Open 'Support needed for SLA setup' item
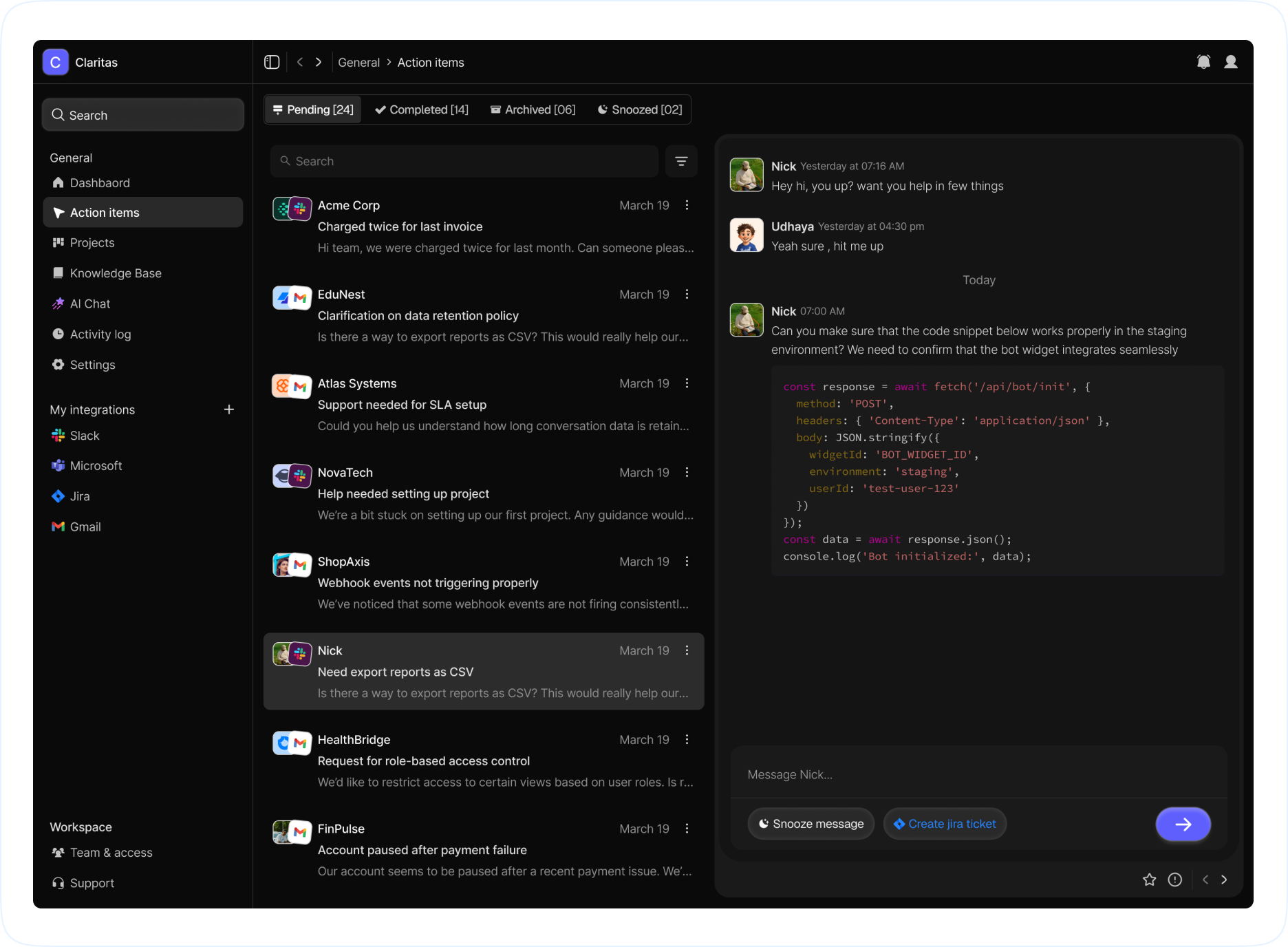 [484, 405]
